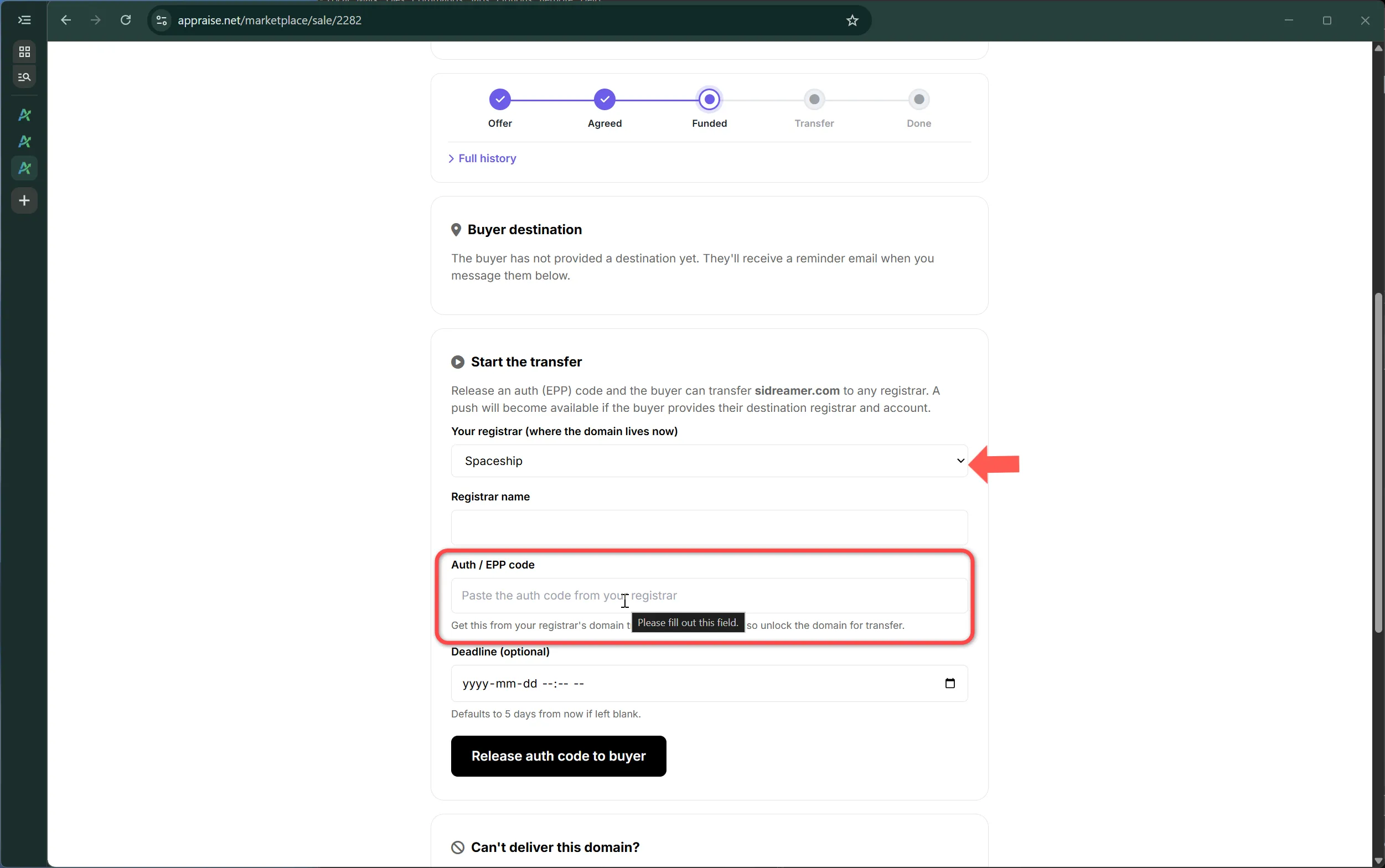The image size is (1385, 868).
Task: Click the Can't deliver this domain? heading
Action: (555, 848)
